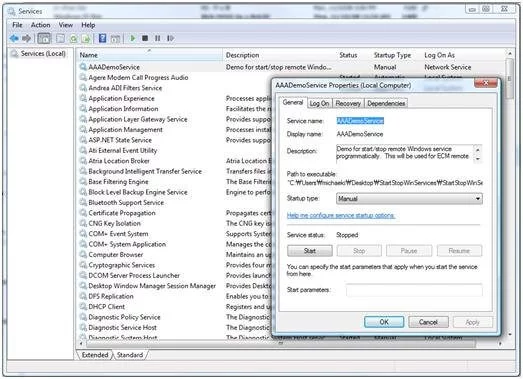Select the Andrea ADI Filters Service row

(125, 88)
